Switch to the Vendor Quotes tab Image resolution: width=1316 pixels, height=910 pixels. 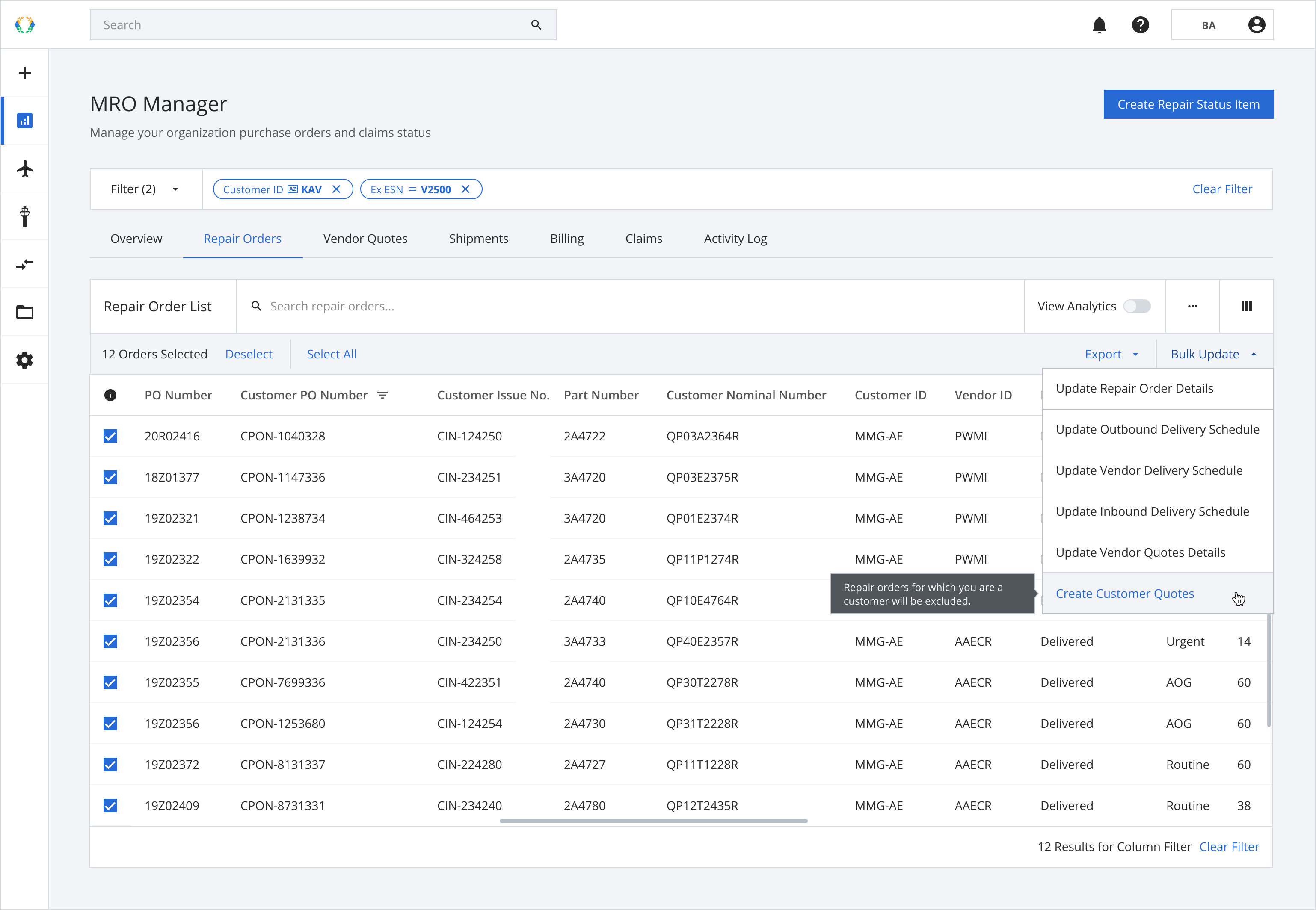[x=365, y=238]
